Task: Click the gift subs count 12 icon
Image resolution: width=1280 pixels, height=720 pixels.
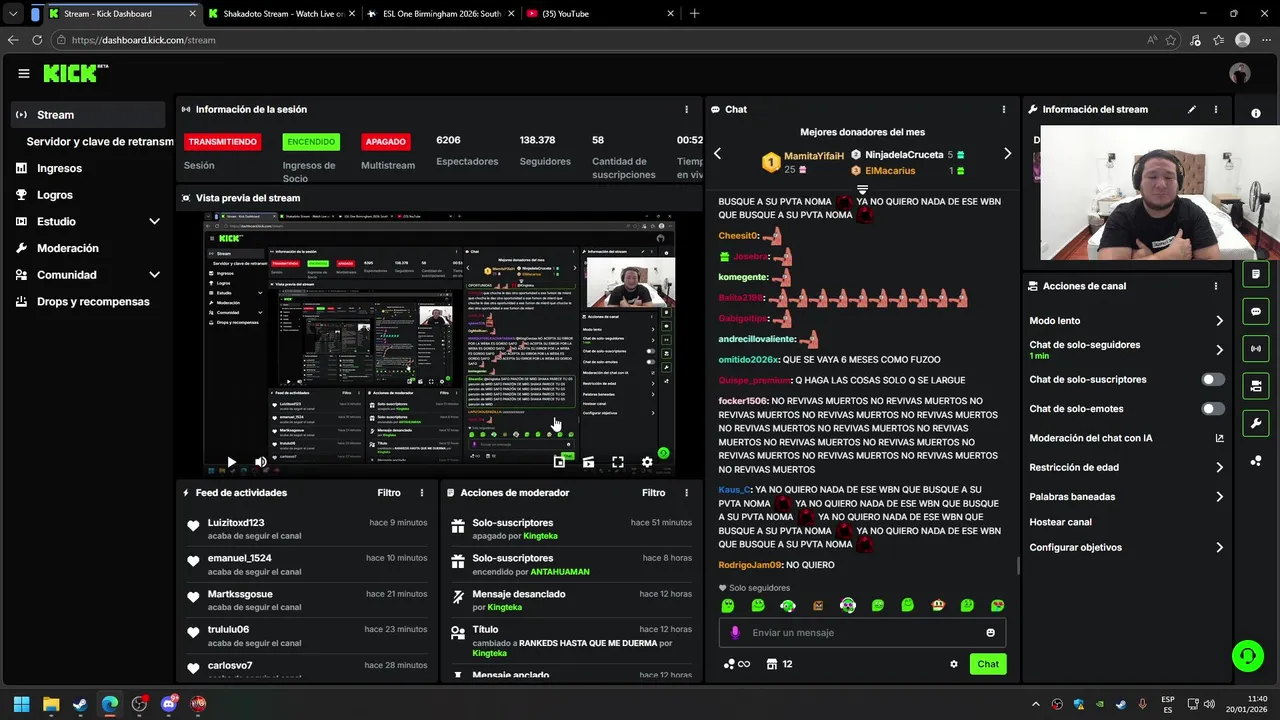Action: (779, 664)
